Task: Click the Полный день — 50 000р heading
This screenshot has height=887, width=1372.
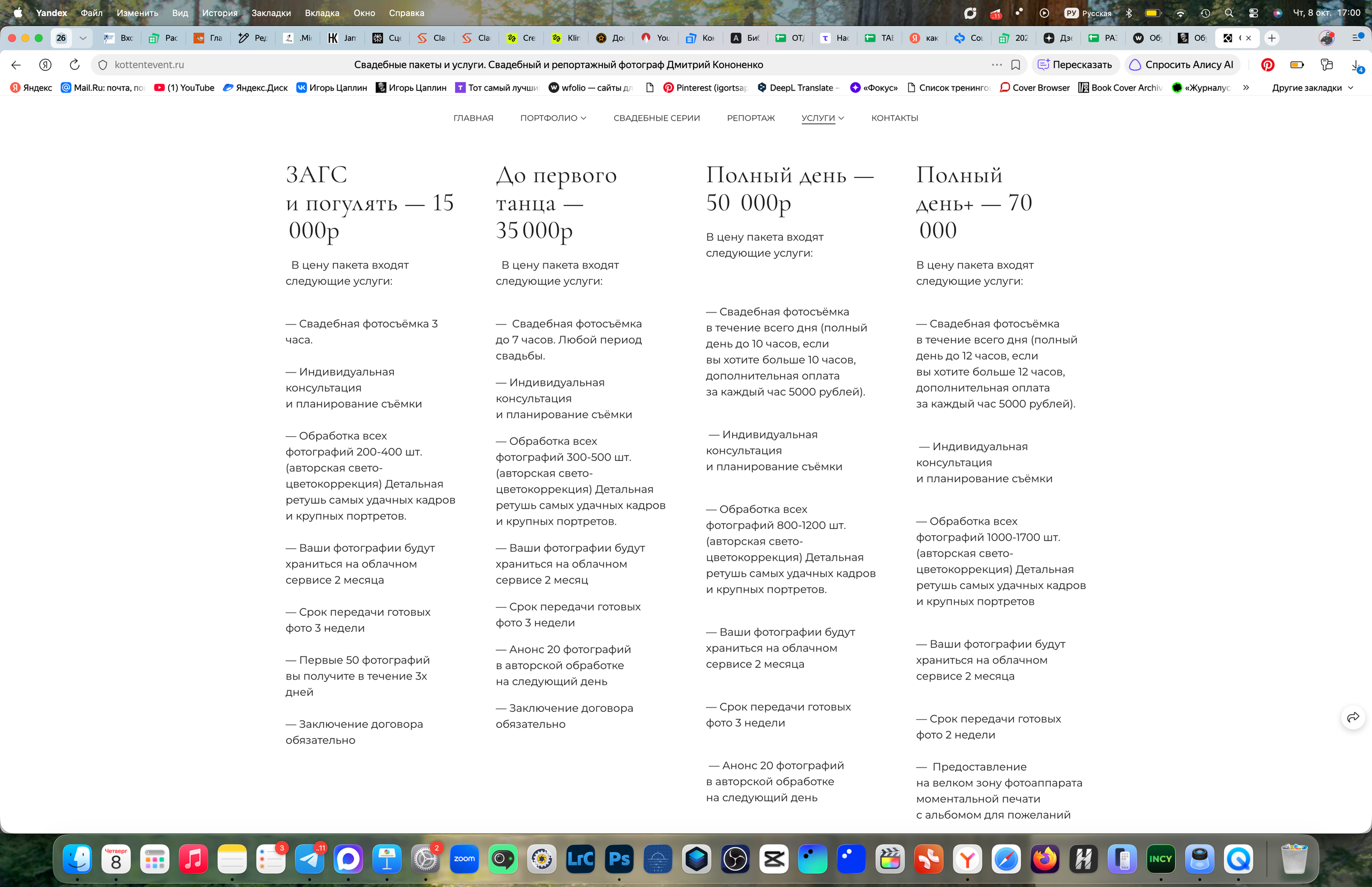Action: point(789,188)
